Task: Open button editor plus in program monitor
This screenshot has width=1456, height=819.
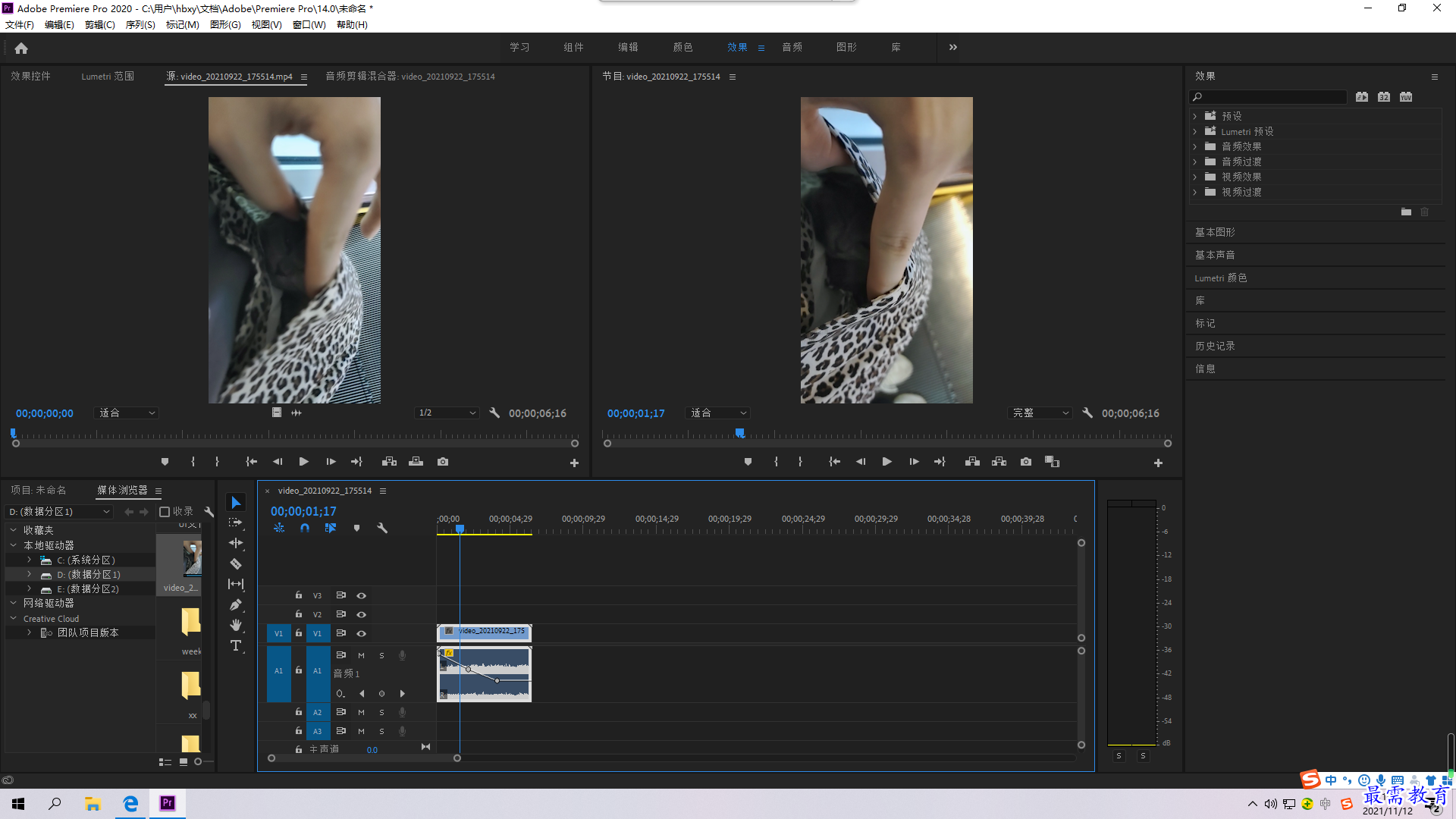Action: click(x=1158, y=463)
